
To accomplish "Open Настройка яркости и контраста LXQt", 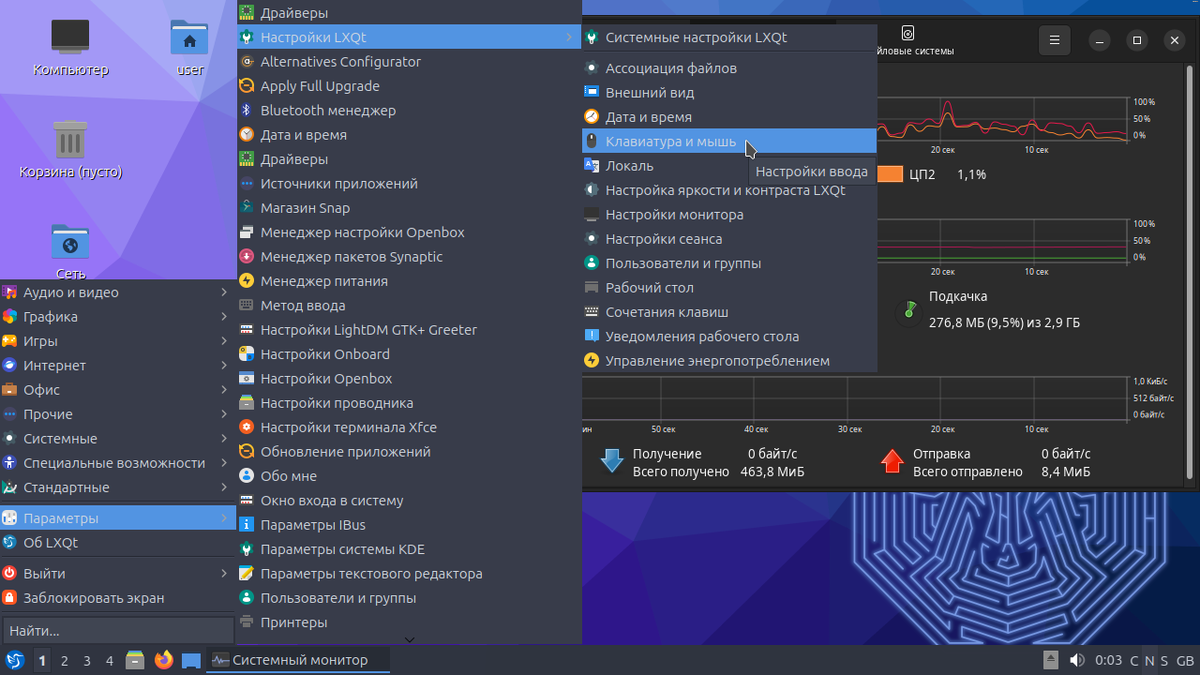I will click(729, 190).
